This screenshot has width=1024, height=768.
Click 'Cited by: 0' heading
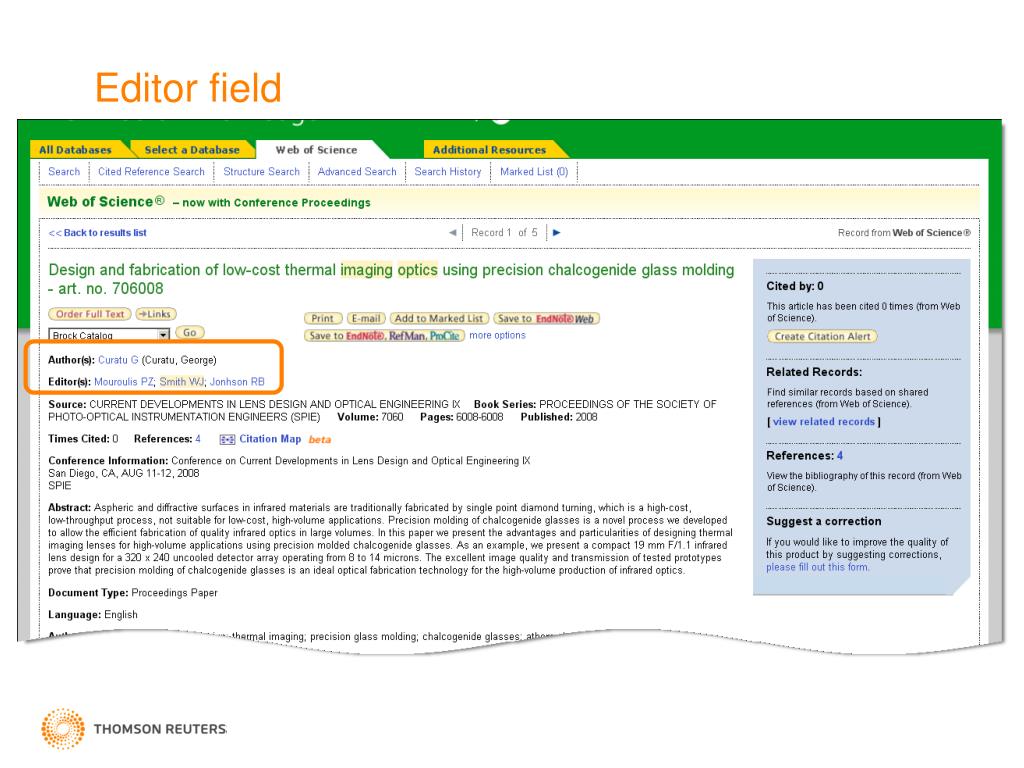pos(795,286)
